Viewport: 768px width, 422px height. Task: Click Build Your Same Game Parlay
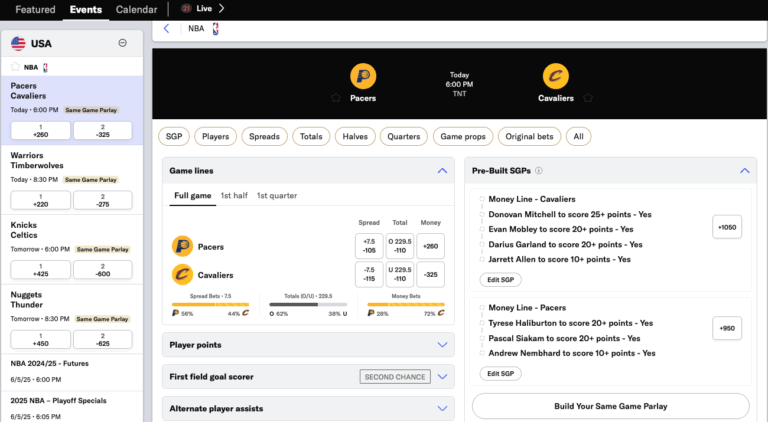[611, 406]
